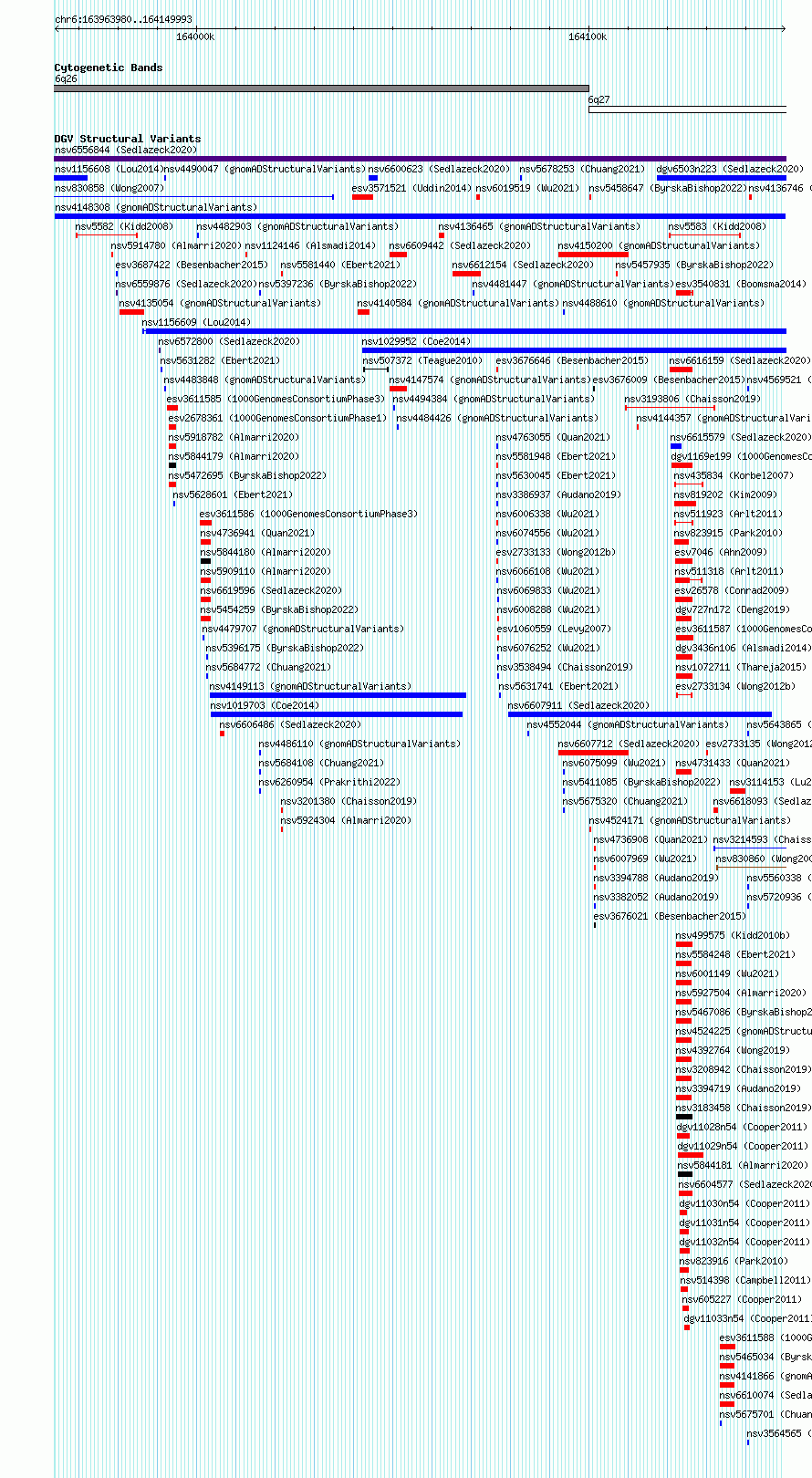
Task: Click nsv5678253 (Chuang2021) label
Action: click(x=583, y=169)
